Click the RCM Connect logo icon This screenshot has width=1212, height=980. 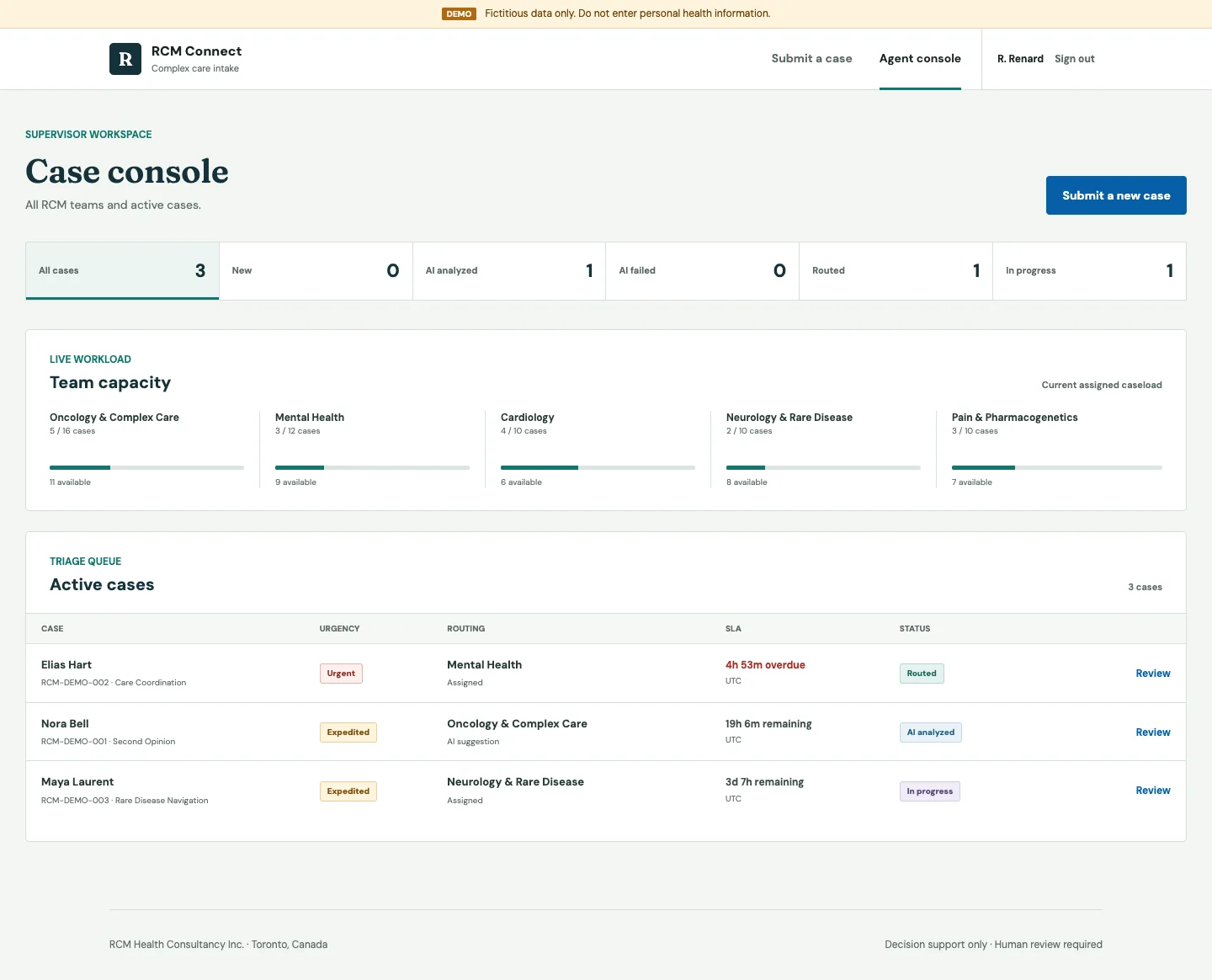(x=125, y=59)
